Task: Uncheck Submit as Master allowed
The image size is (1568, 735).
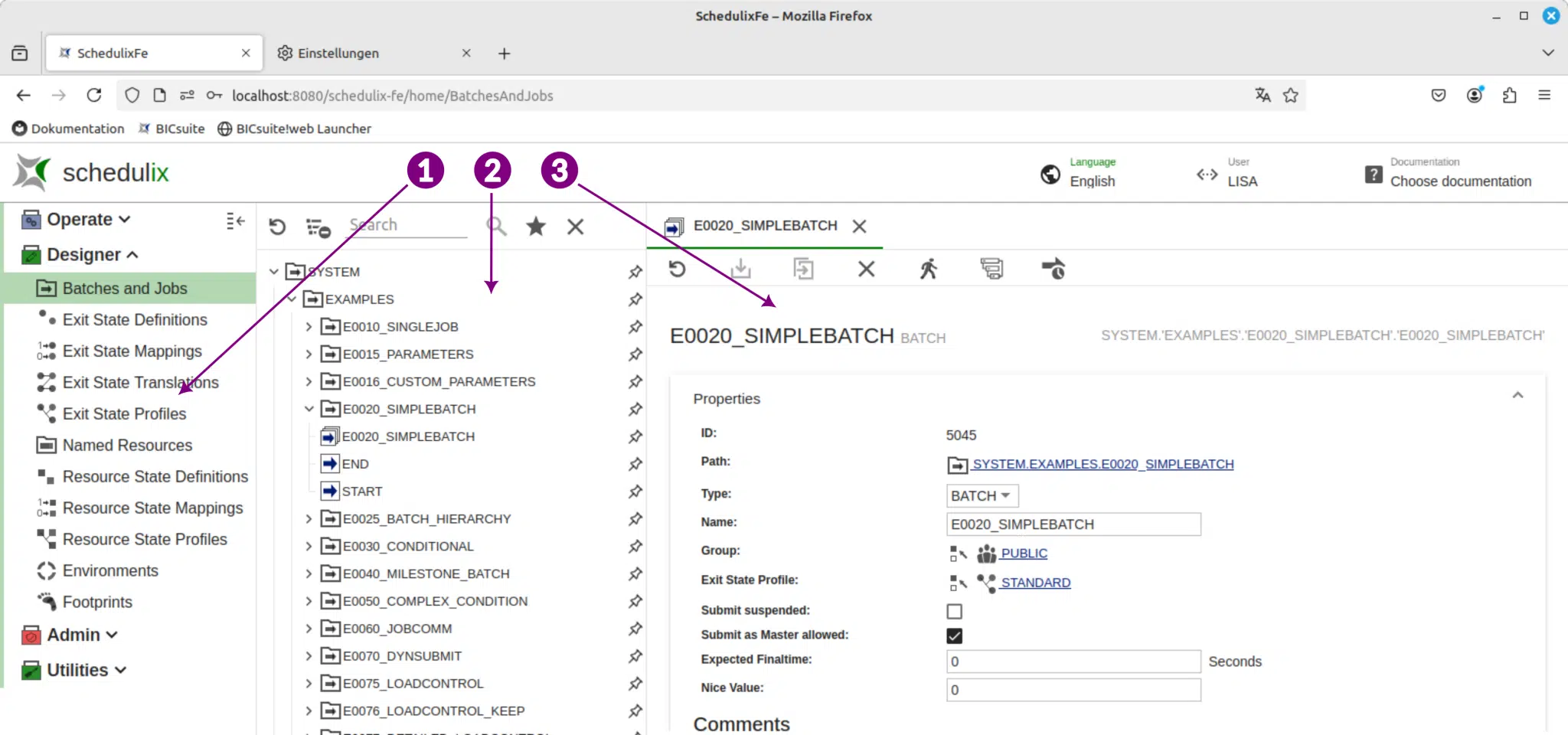Action: pyautogui.click(x=954, y=635)
